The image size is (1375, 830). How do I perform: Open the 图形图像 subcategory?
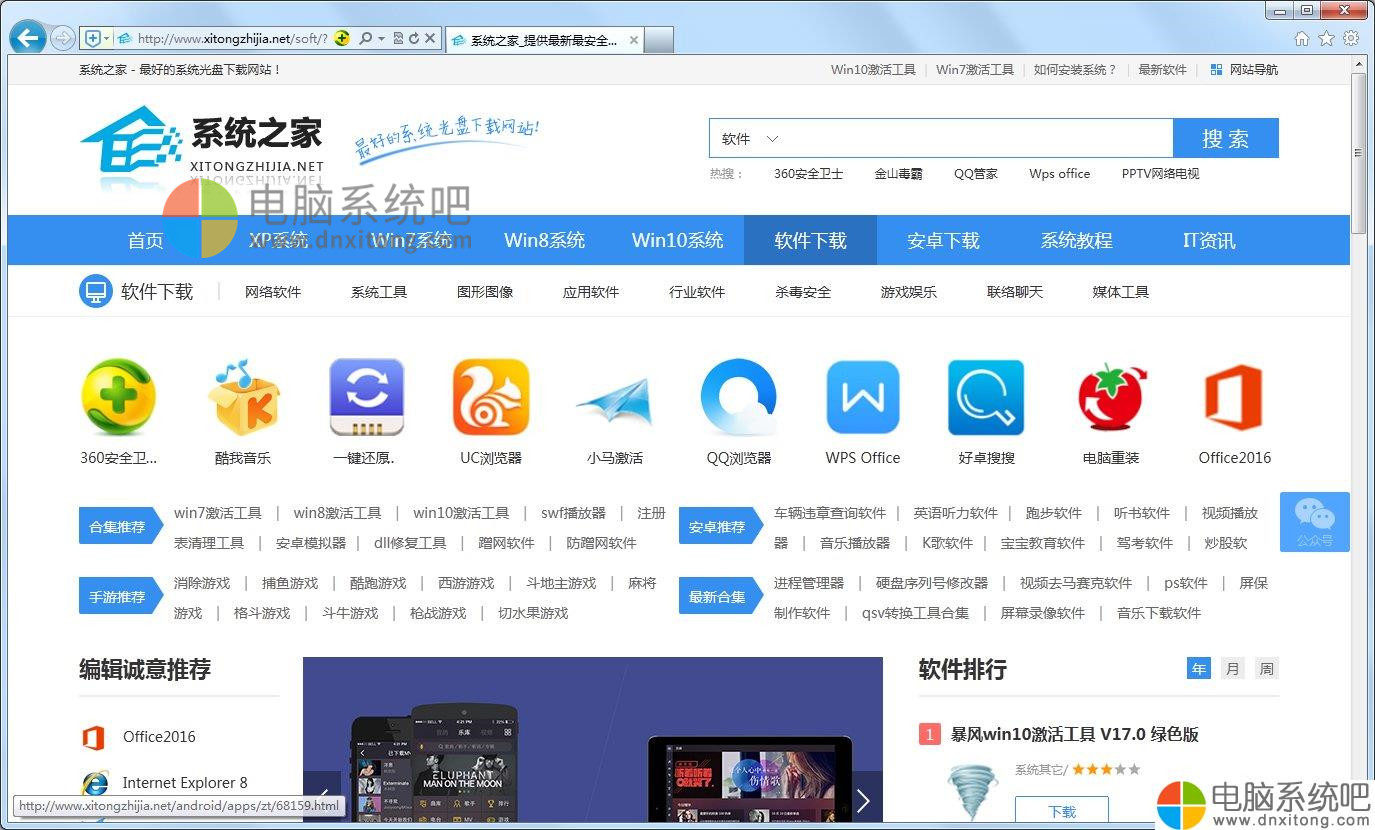pos(485,292)
